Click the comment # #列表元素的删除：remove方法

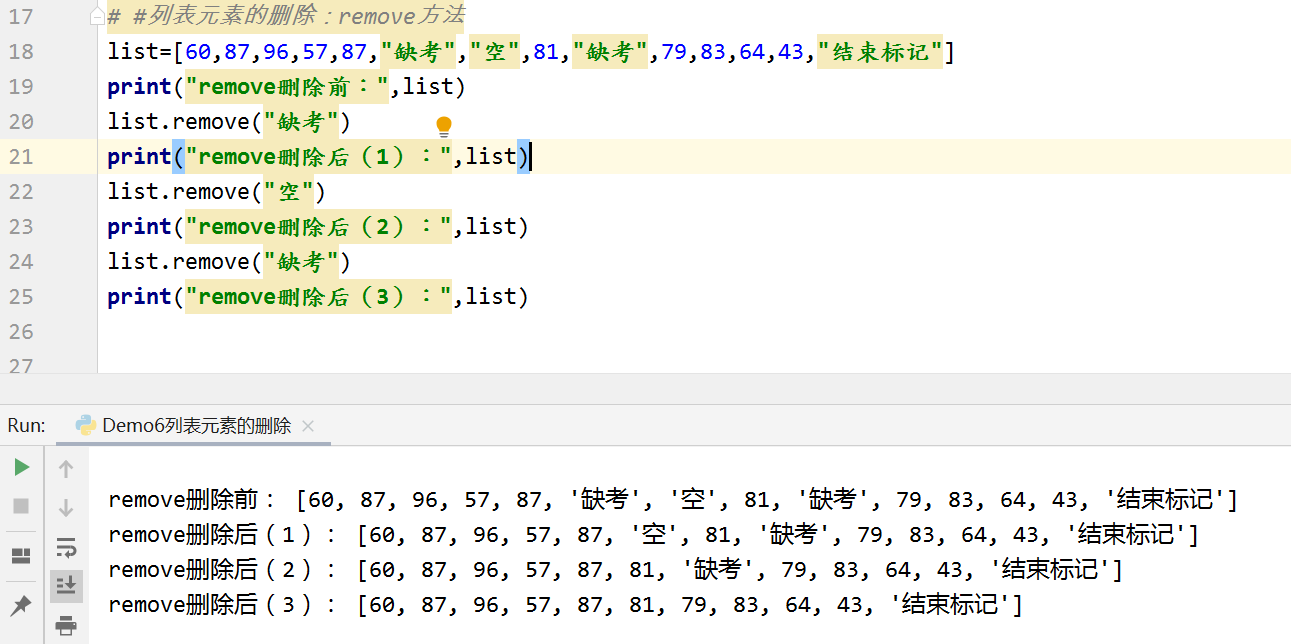[x=286, y=16]
